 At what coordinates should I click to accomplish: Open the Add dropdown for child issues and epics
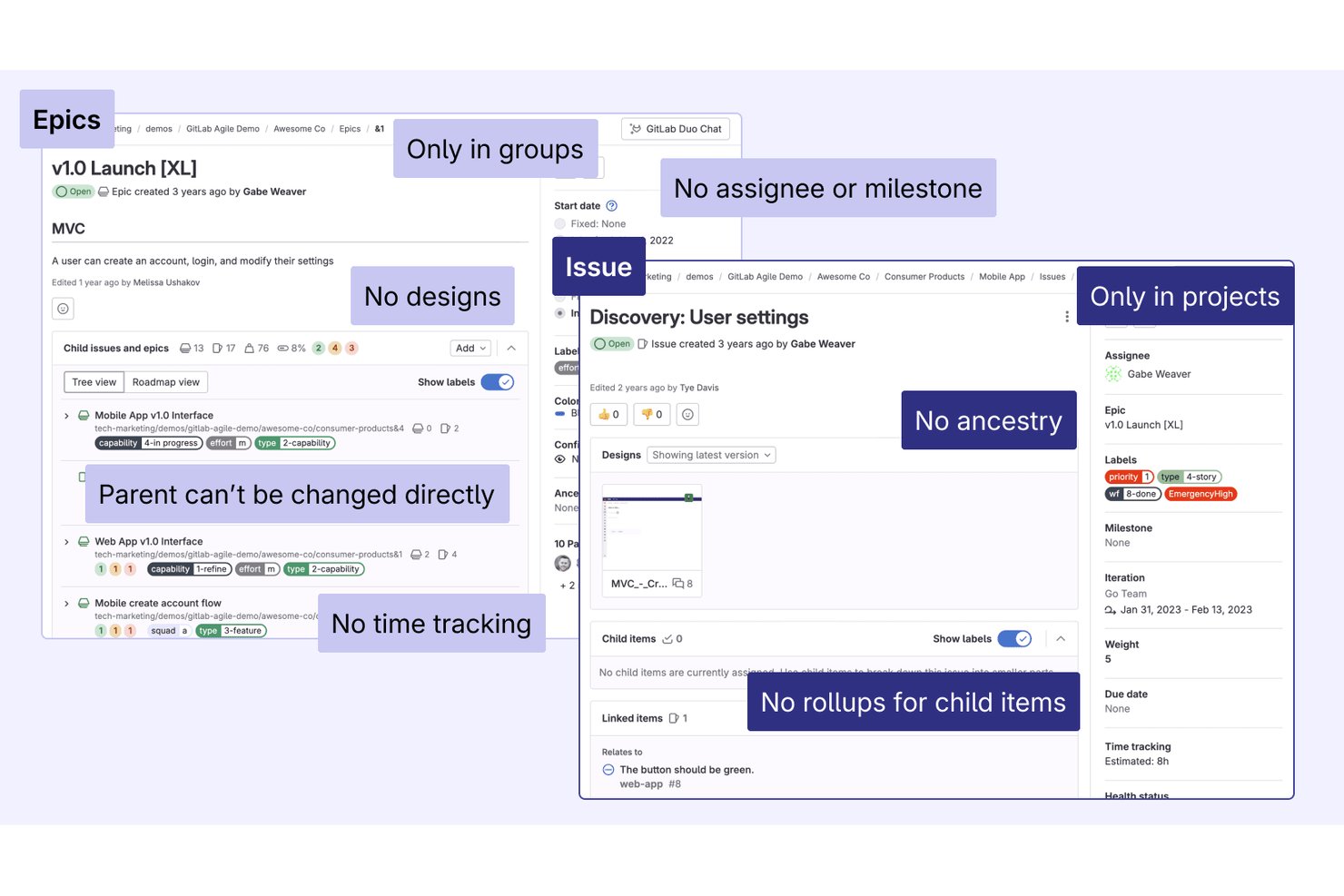pos(471,349)
